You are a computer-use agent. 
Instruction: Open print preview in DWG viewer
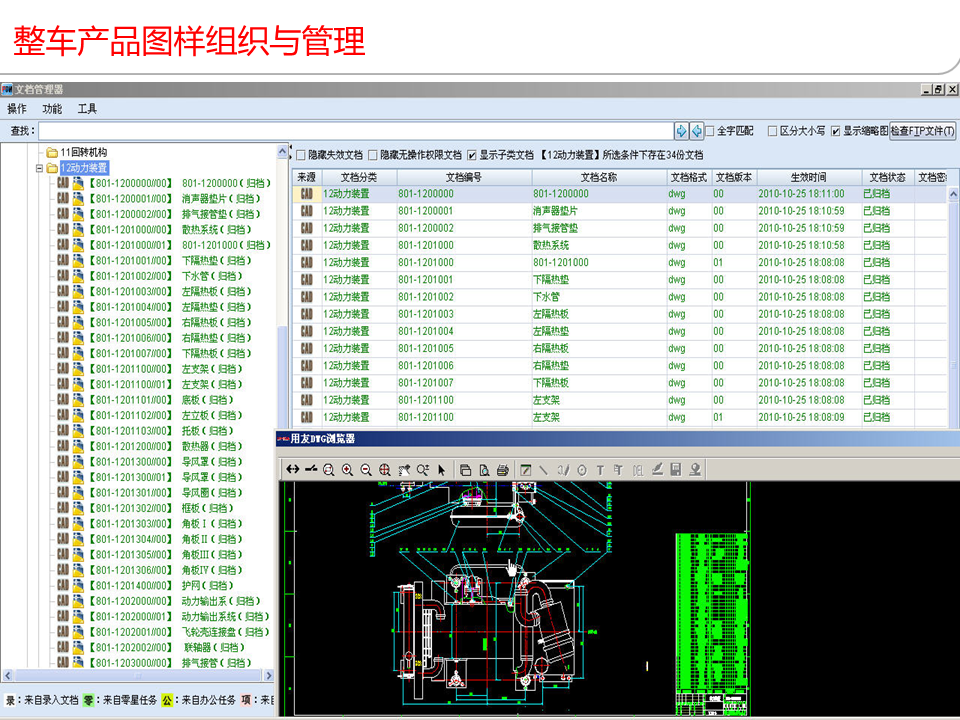pyautogui.click(x=484, y=470)
